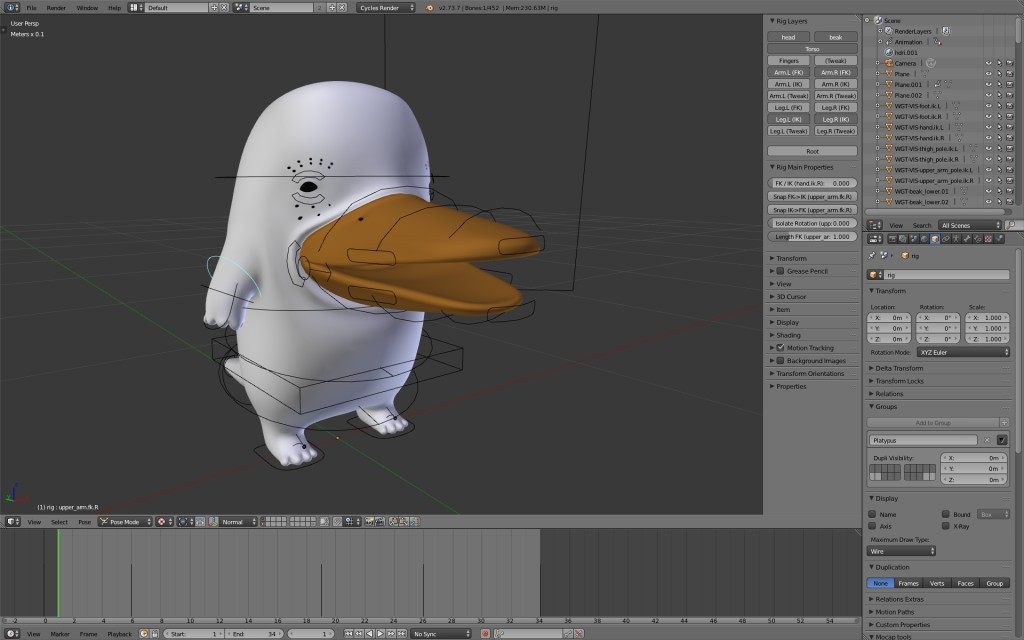
Task: Open the editor type selector icon in timeline
Action: (12, 633)
